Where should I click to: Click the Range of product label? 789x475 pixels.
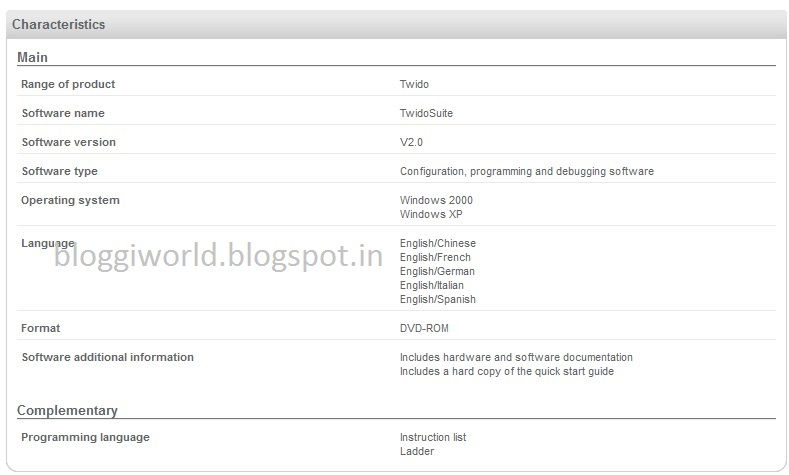pyautogui.click(x=68, y=84)
